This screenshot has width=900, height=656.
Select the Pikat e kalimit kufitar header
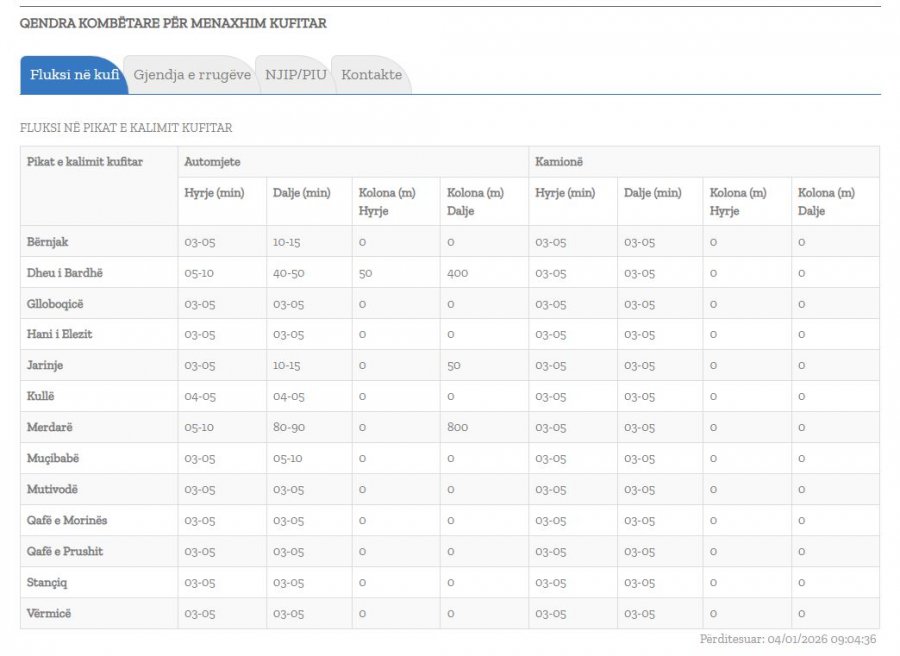(x=85, y=161)
